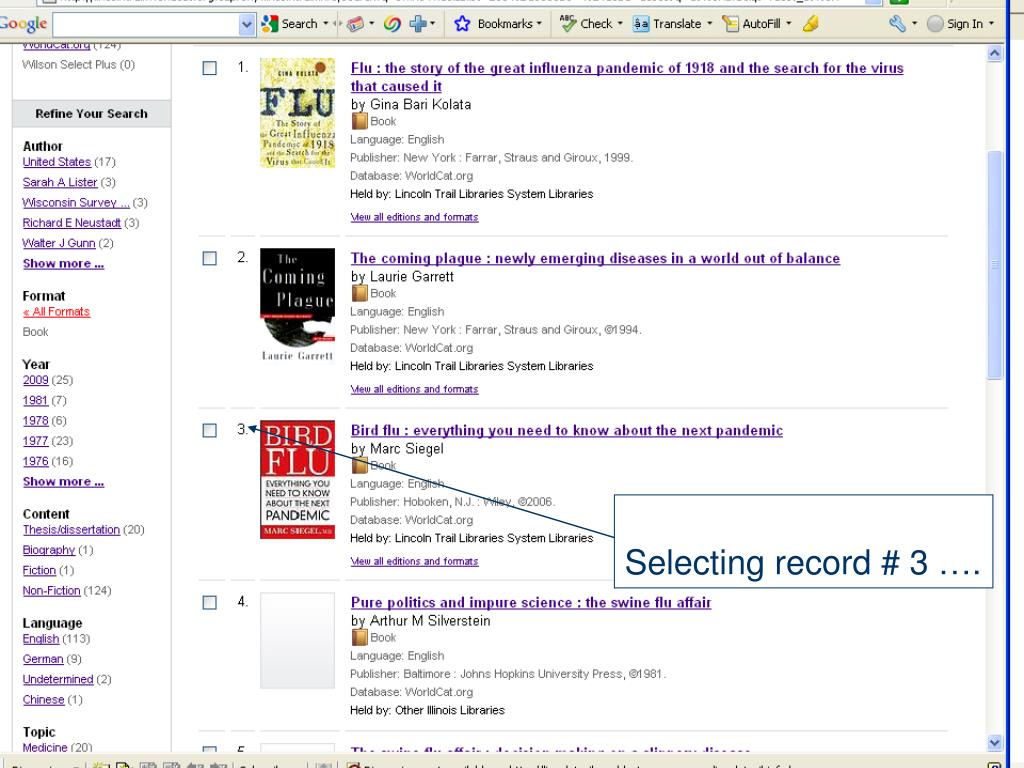
Task: Filter content by Biography
Action: tap(49, 550)
